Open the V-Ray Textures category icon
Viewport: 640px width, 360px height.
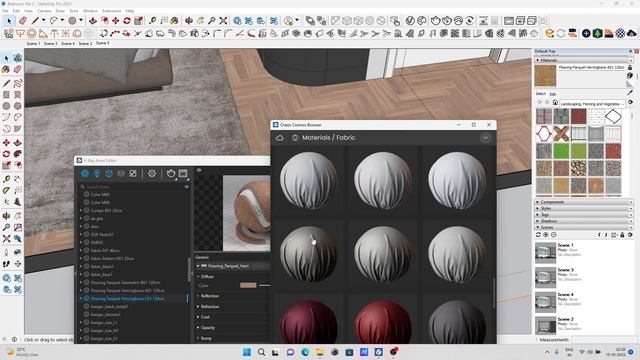click(x=133, y=173)
